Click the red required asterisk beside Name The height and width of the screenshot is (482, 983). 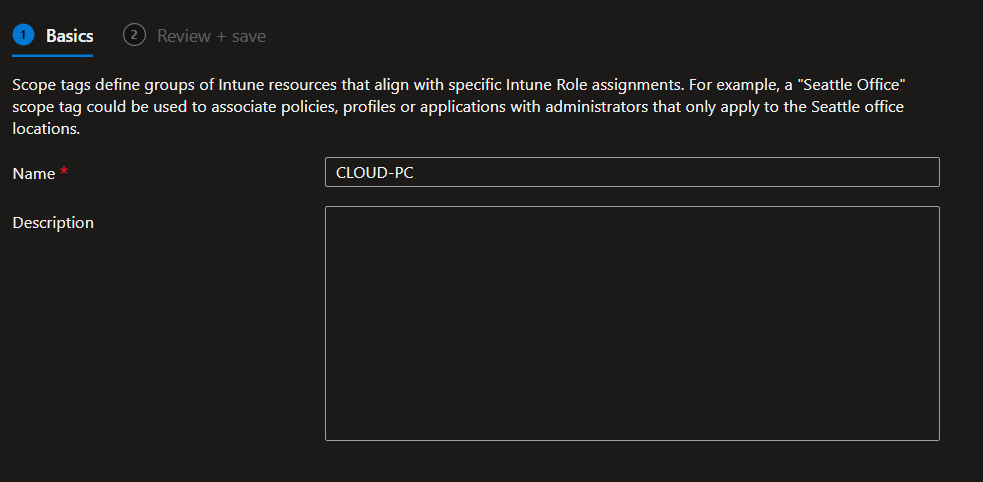click(x=64, y=172)
